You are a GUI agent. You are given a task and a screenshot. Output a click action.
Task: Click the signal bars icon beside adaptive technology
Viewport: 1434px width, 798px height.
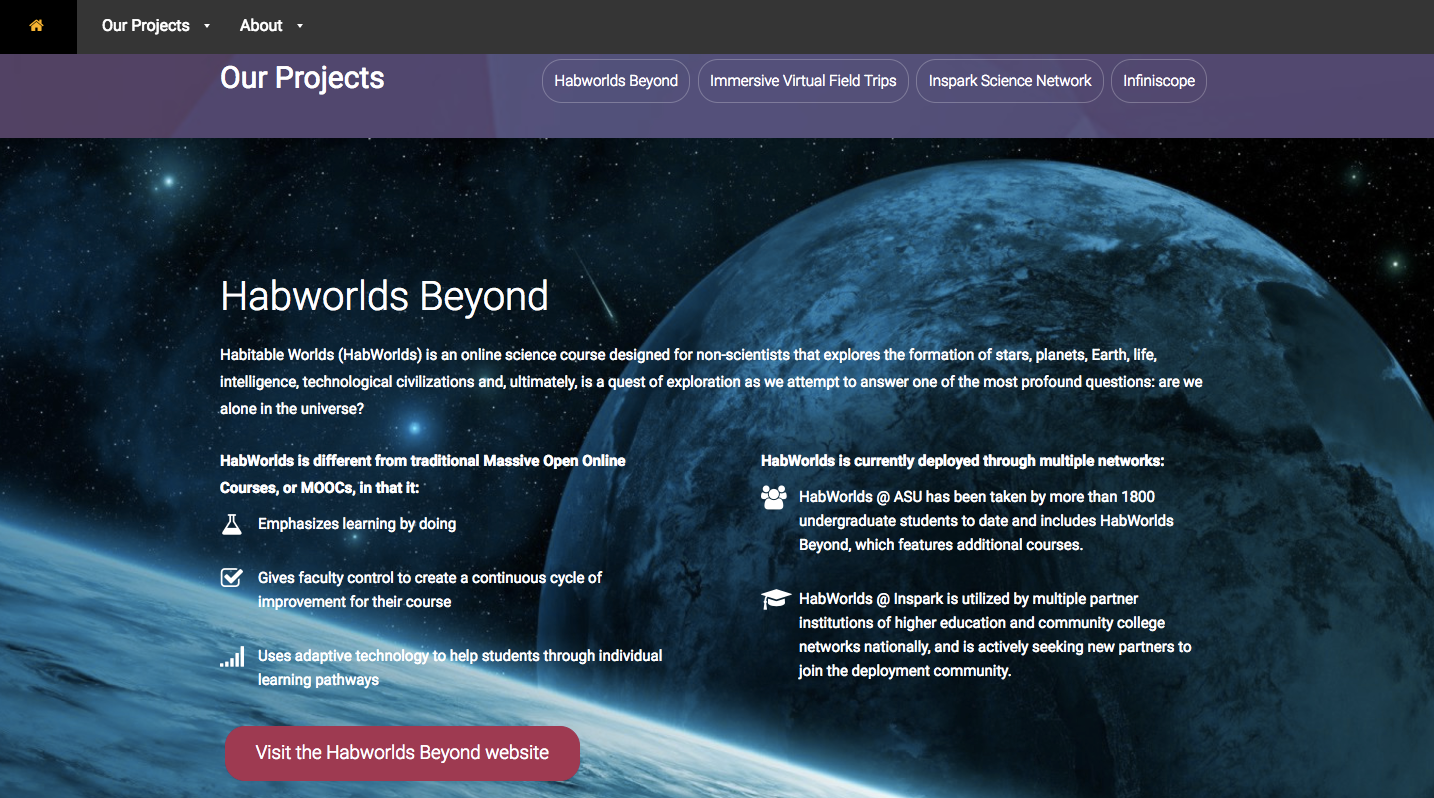[232, 657]
